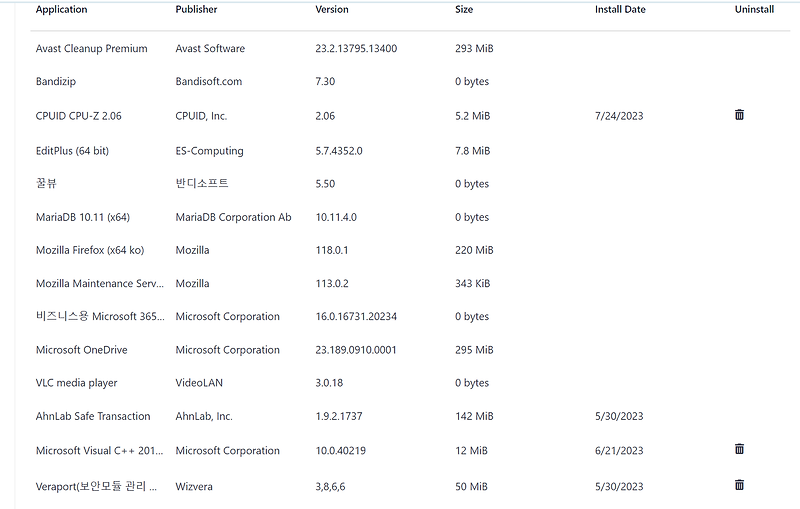This screenshot has height=509, width=800.
Task: Uninstall Veraport using its trash icon
Action: [739, 485]
